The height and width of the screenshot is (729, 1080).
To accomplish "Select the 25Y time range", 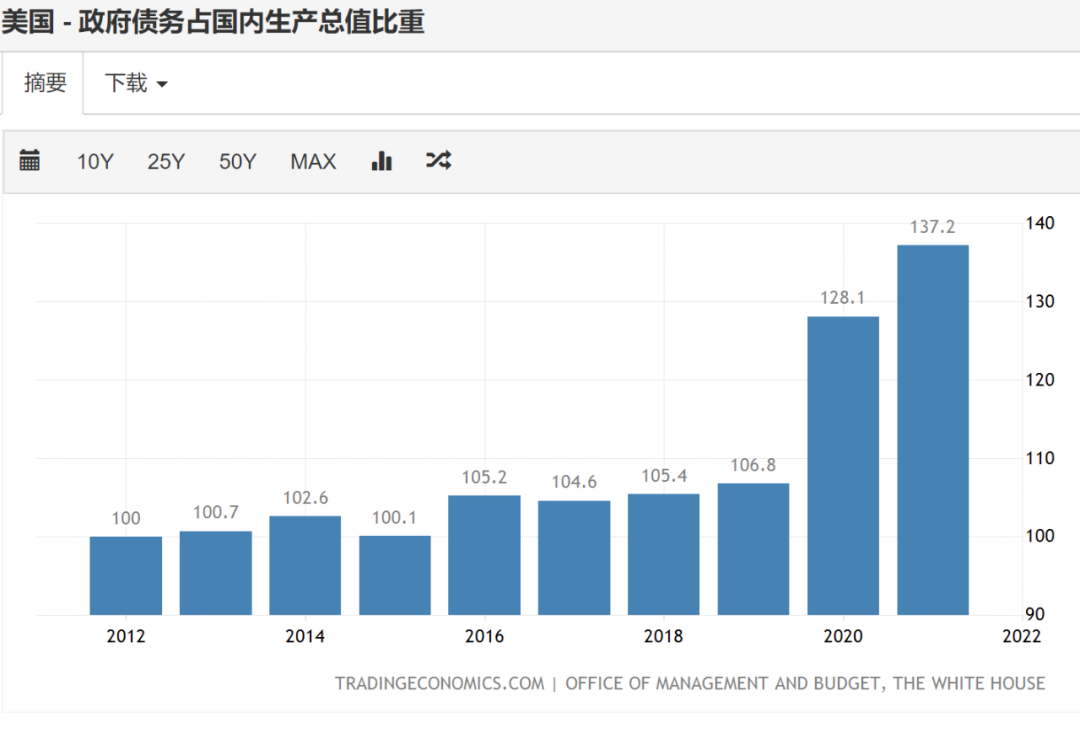I will coord(166,161).
